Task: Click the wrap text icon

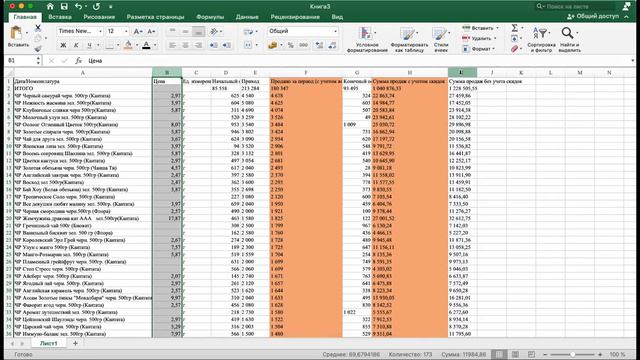Action: click(x=248, y=31)
